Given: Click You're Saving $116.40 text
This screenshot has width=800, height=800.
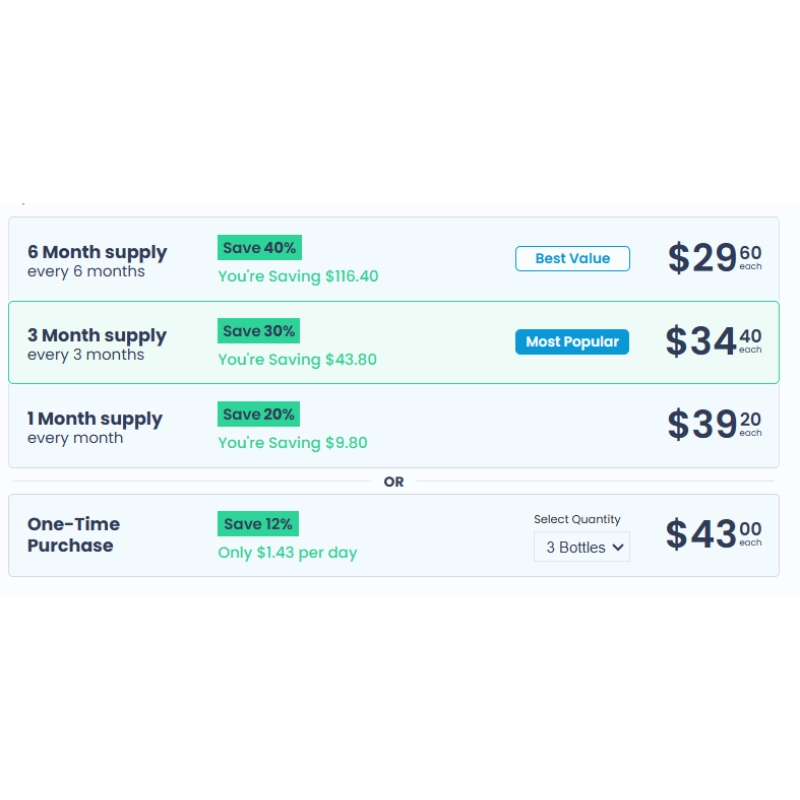Looking at the screenshot, I should coord(298,276).
